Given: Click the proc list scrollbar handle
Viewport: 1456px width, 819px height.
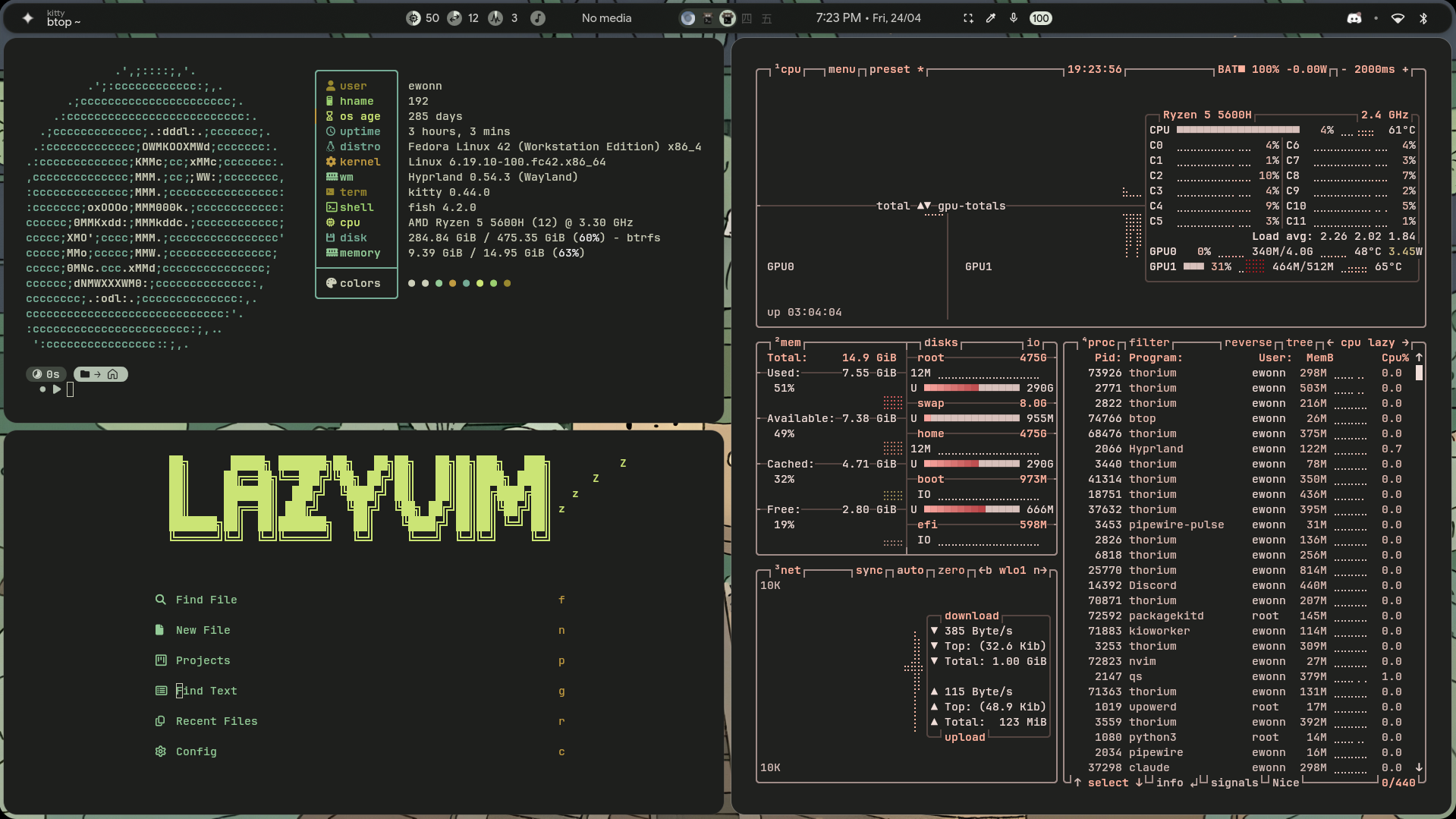Looking at the screenshot, I should coord(1419,373).
